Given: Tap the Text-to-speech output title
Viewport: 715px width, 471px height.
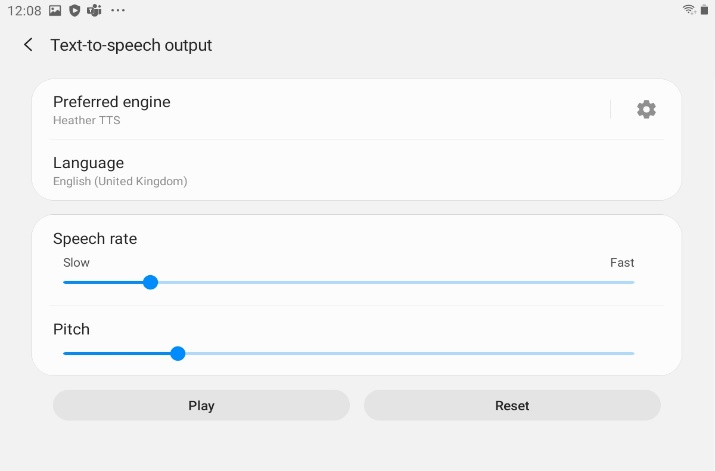Looking at the screenshot, I should (131, 45).
